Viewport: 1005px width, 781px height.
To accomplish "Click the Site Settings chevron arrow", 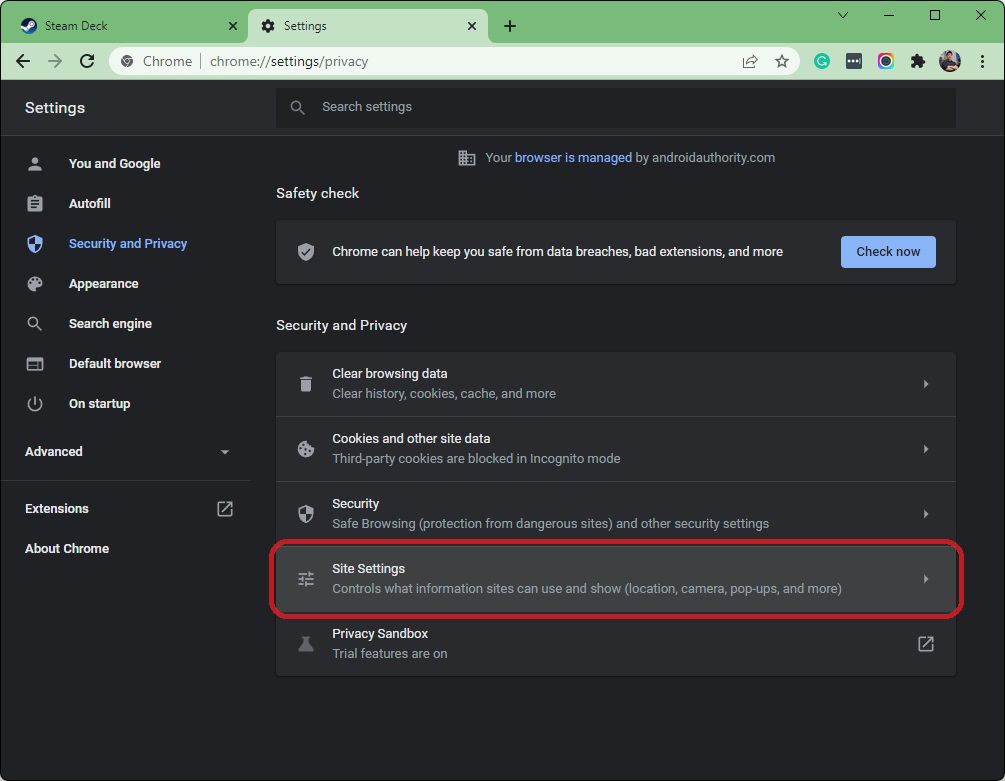I will (926, 579).
